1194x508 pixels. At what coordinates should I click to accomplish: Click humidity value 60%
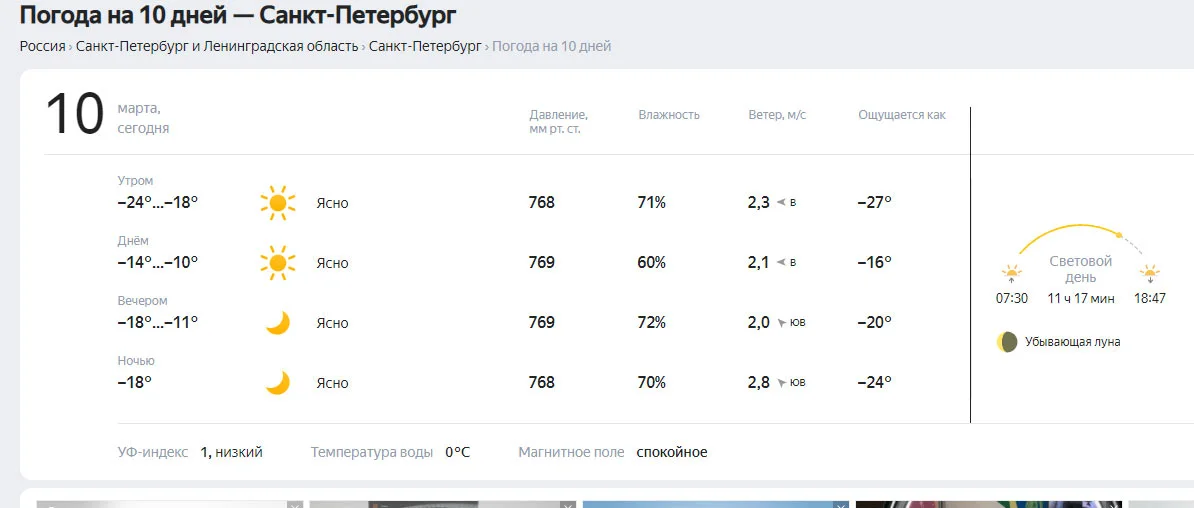point(652,262)
